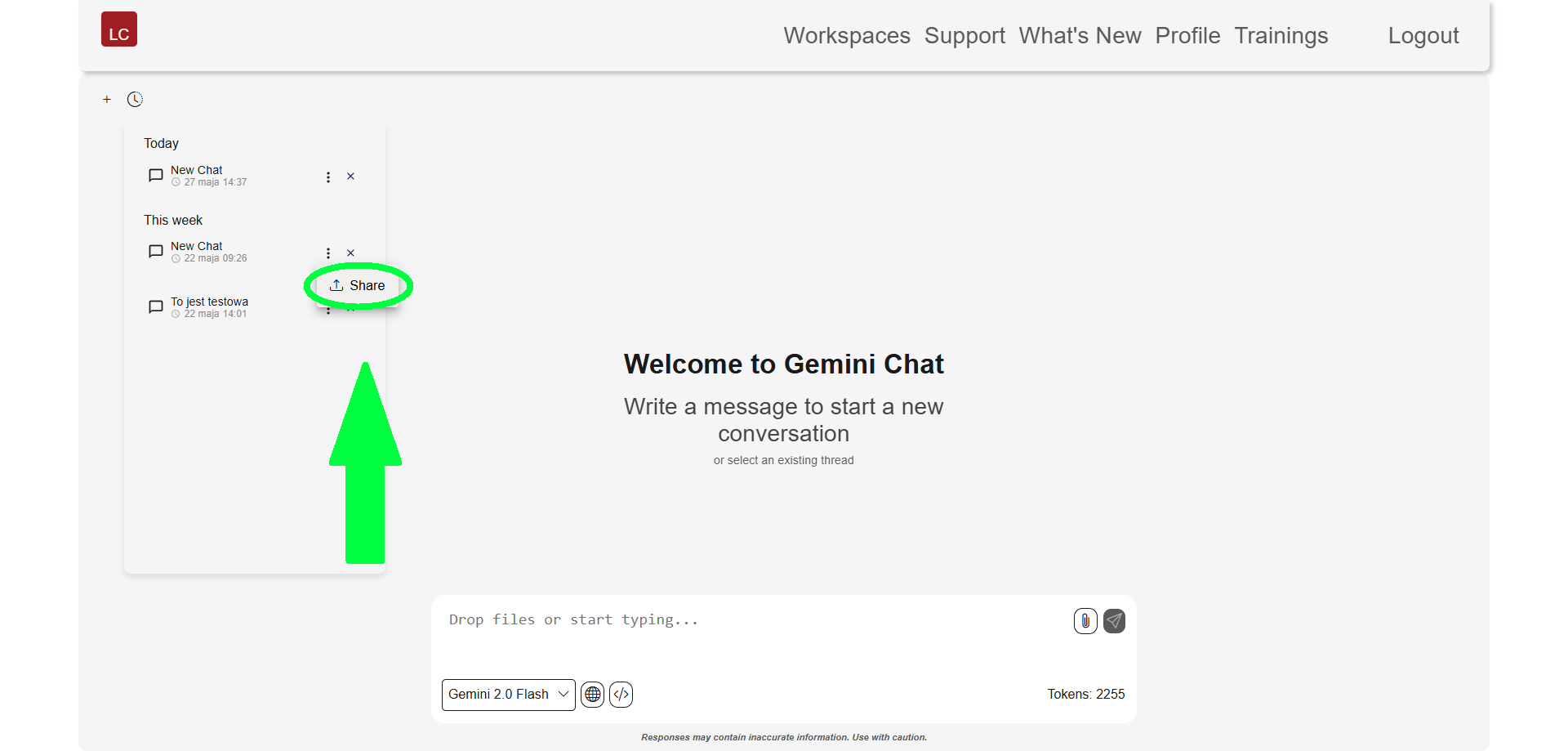Attach a file with the paperclip icon
Image resolution: width=1568 pixels, height=751 pixels.
1085,621
